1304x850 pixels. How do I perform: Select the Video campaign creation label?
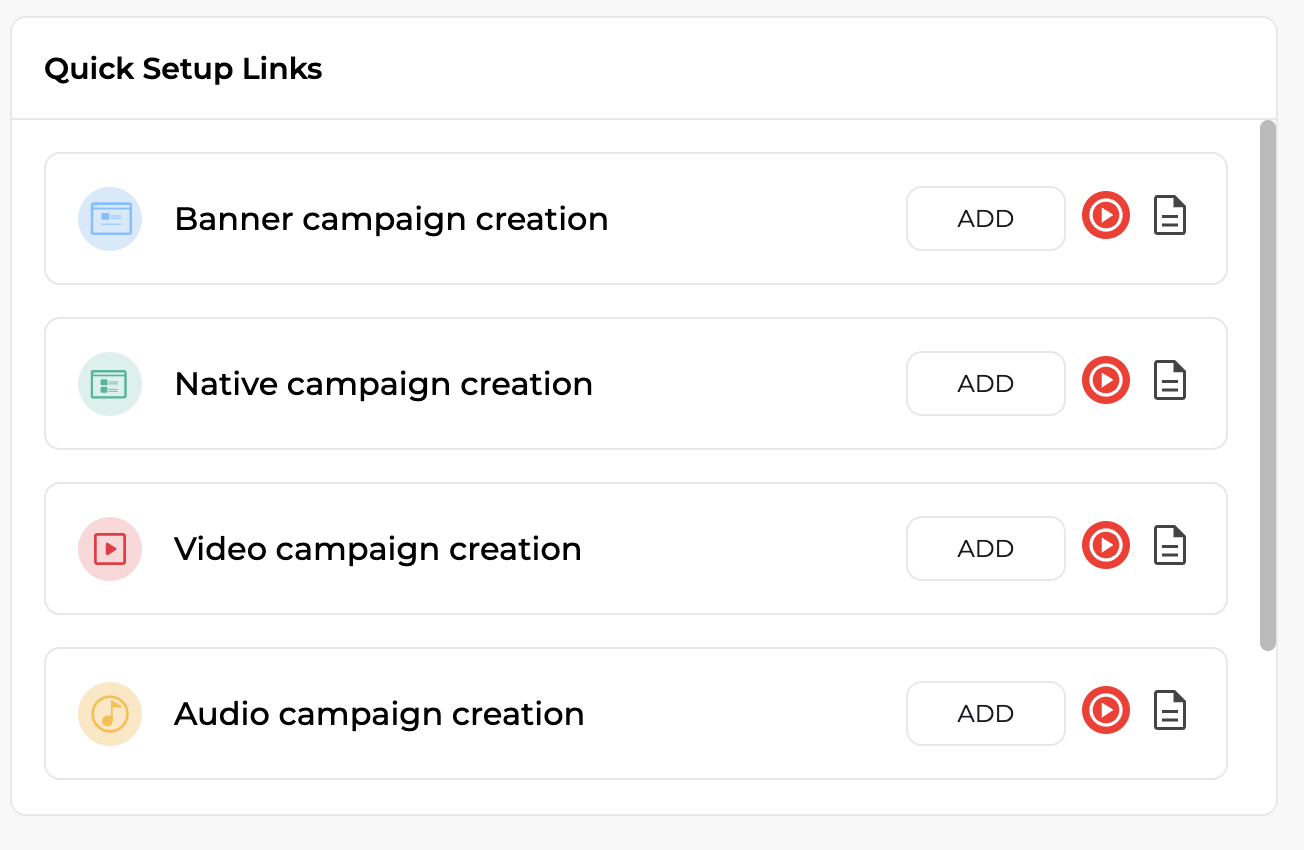[x=378, y=549]
